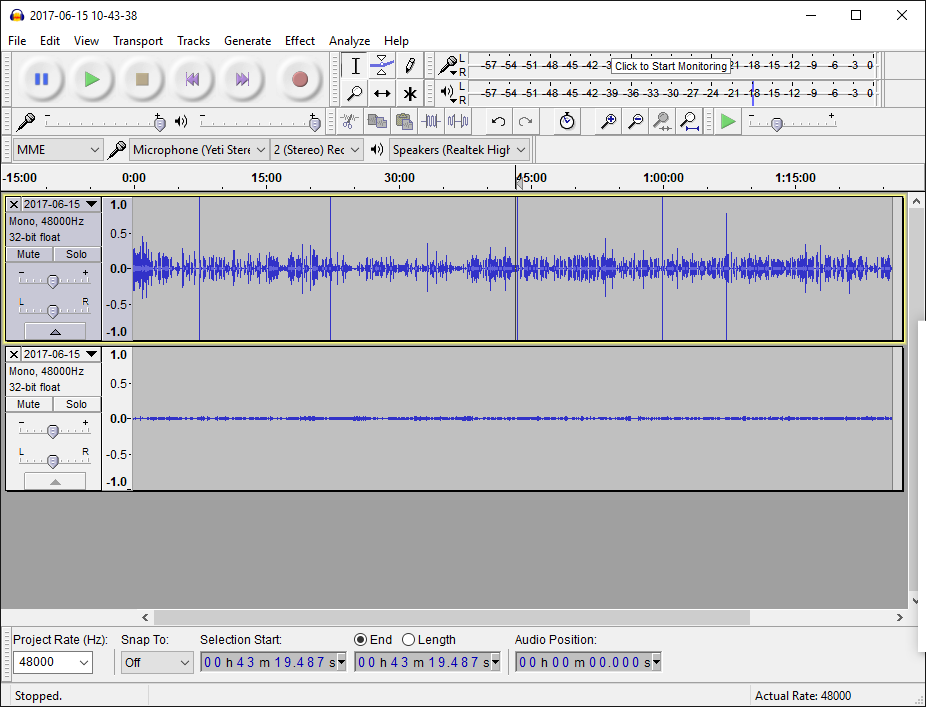Screen dimensions: 926x707
Task: Click the Copy icon
Action: point(377,122)
